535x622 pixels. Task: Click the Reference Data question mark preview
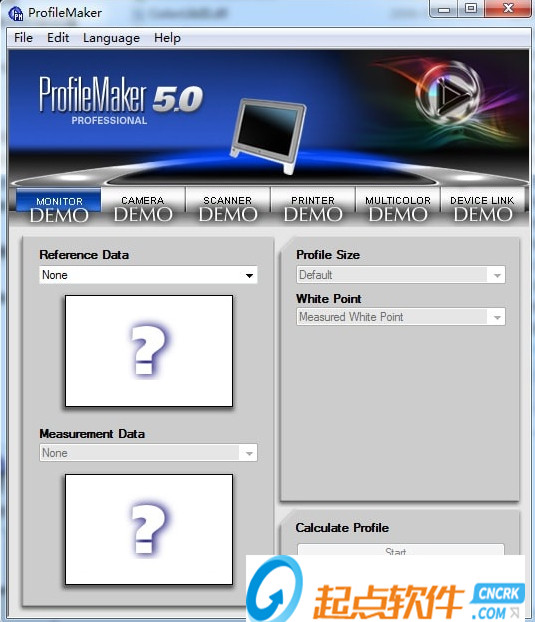point(149,351)
